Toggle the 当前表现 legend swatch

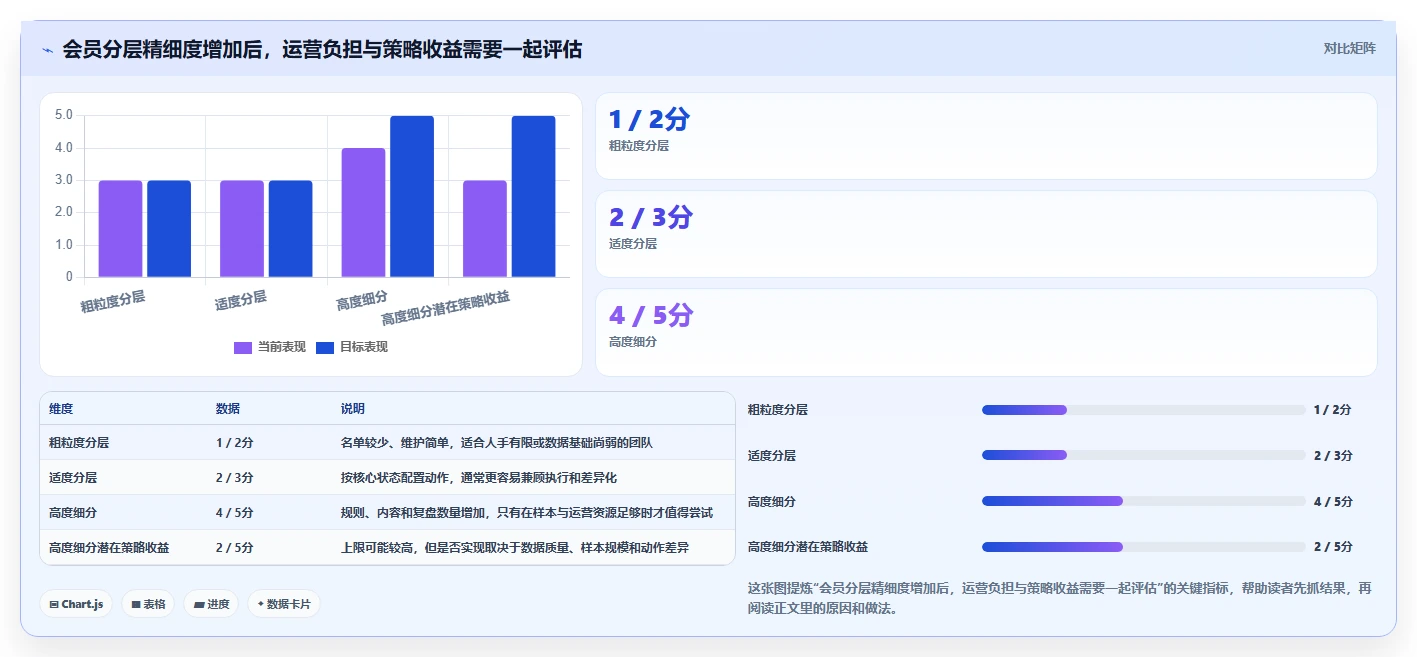(x=243, y=347)
